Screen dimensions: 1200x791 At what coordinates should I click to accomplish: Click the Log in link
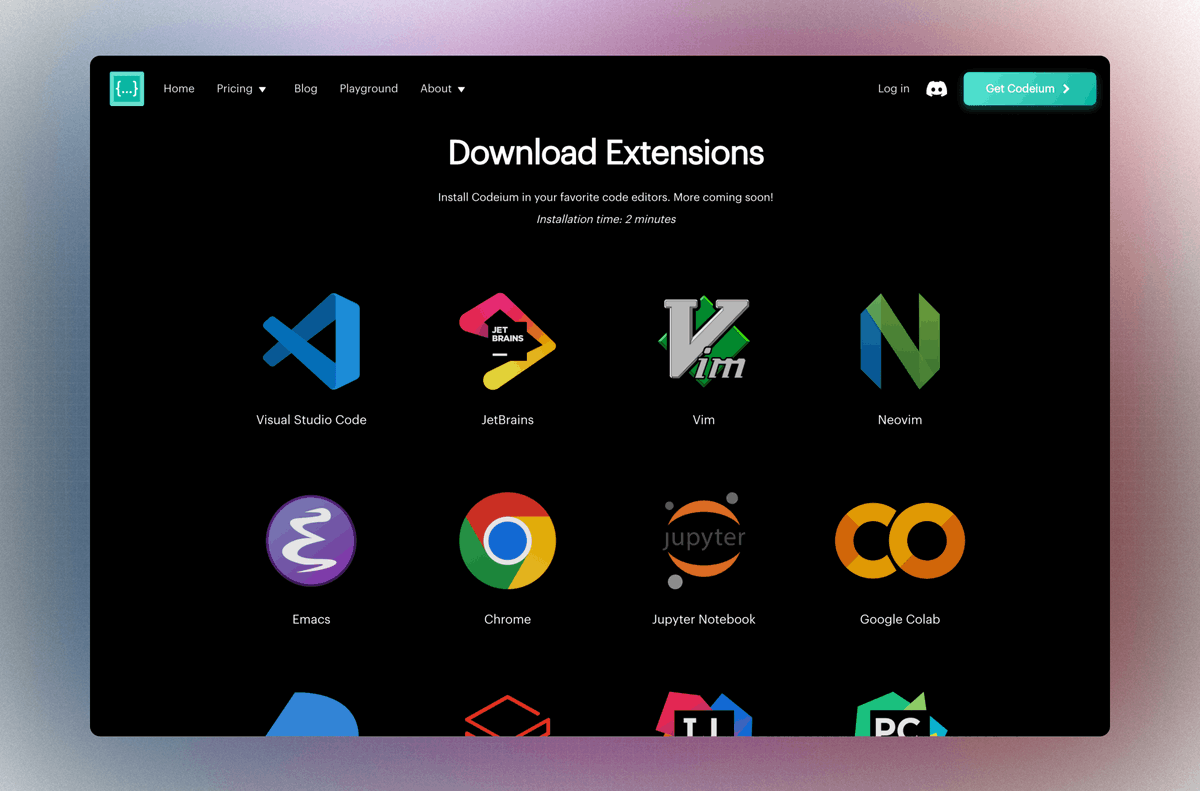[894, 89]
